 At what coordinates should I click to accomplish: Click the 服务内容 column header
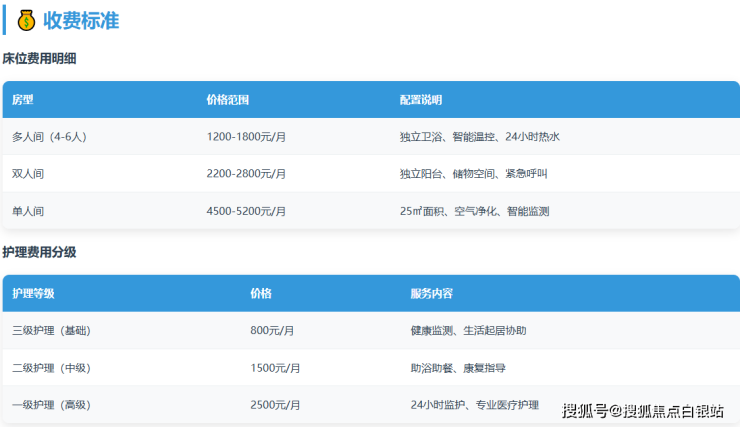click(431, 293)
